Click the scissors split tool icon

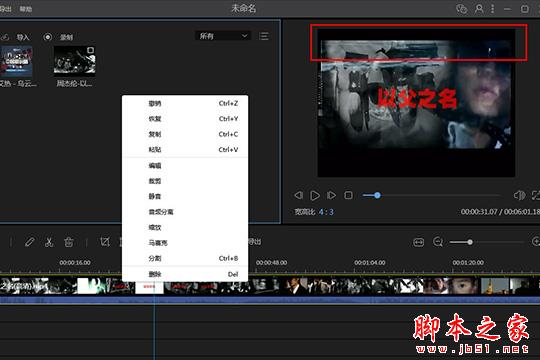(49, 242)
